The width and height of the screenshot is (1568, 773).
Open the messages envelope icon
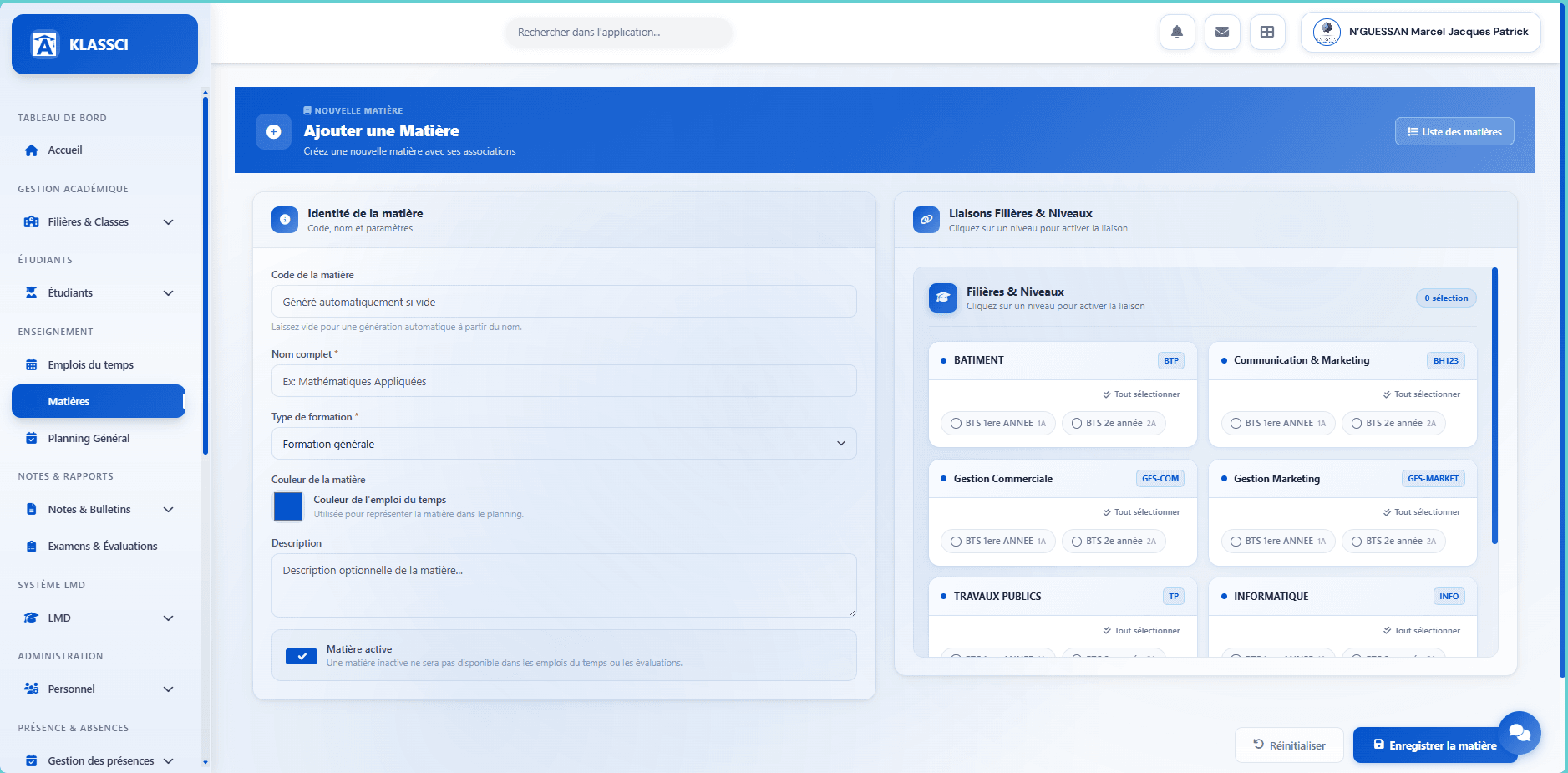pos(1221,33)
